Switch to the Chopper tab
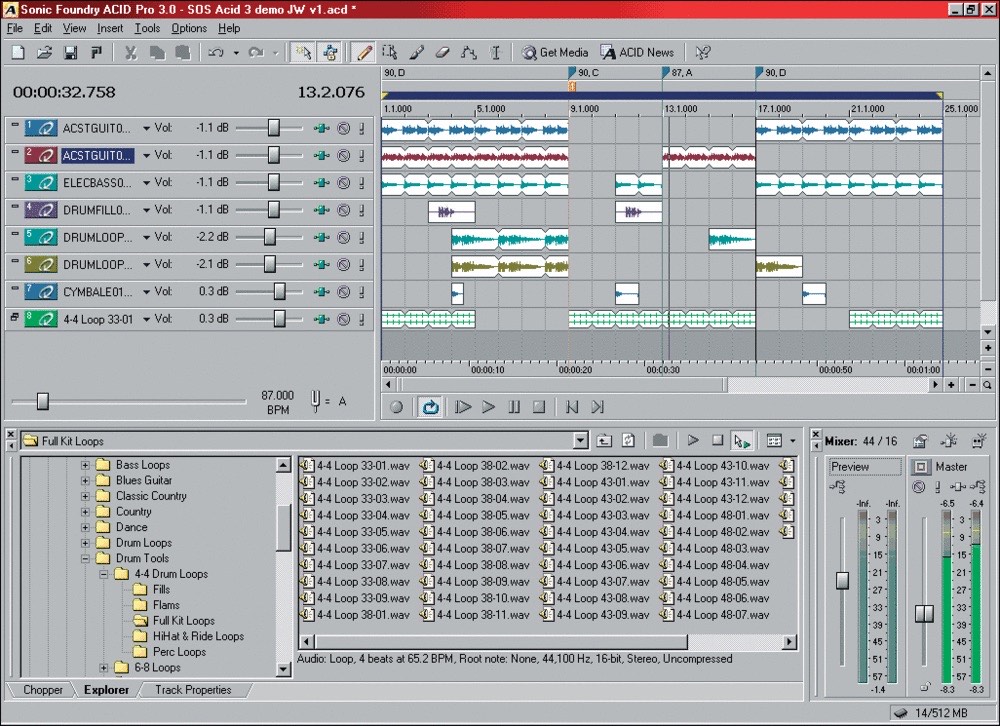 43,690
